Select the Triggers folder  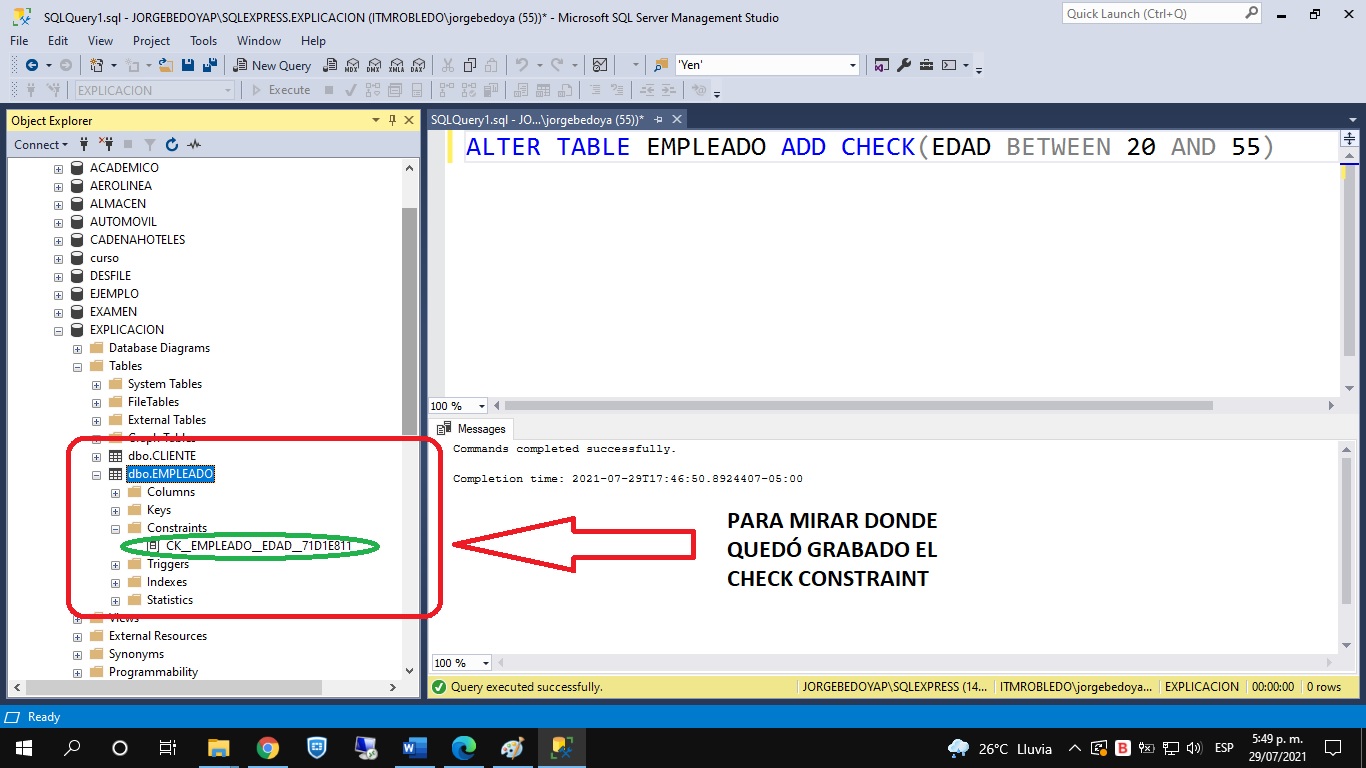click(168, 564)
